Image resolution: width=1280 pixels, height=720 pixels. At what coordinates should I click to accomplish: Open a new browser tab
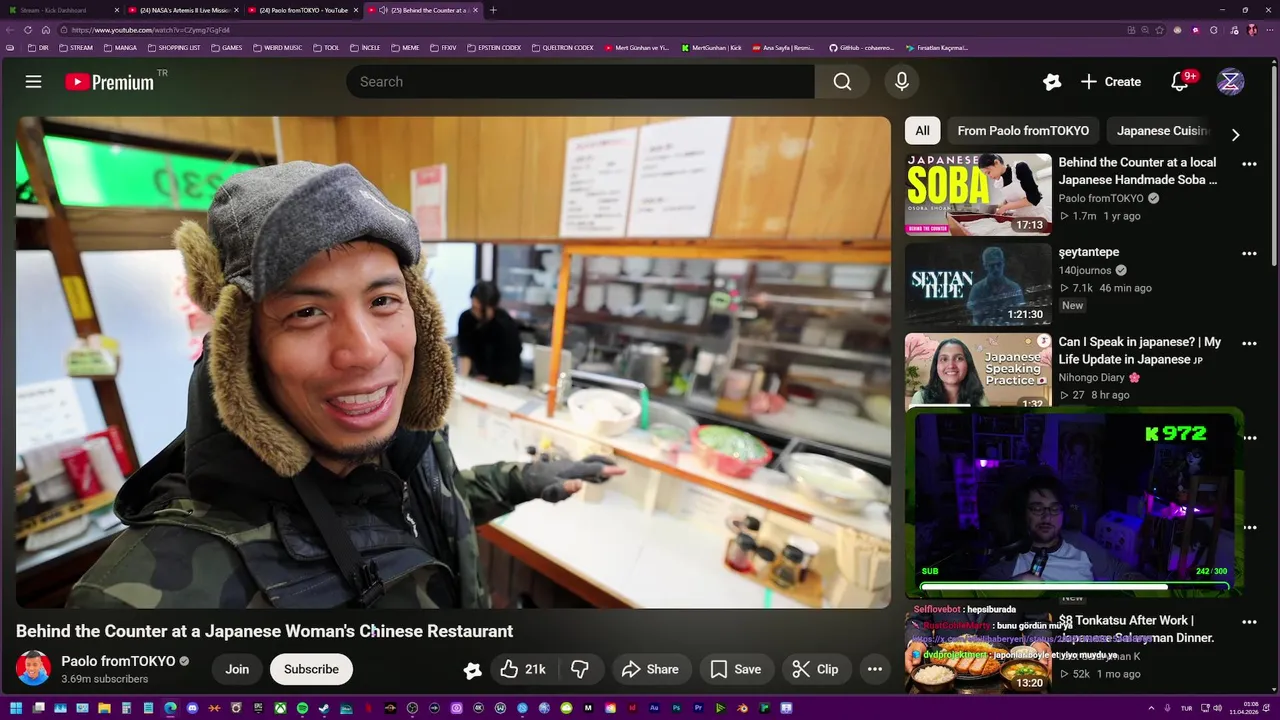493,10
